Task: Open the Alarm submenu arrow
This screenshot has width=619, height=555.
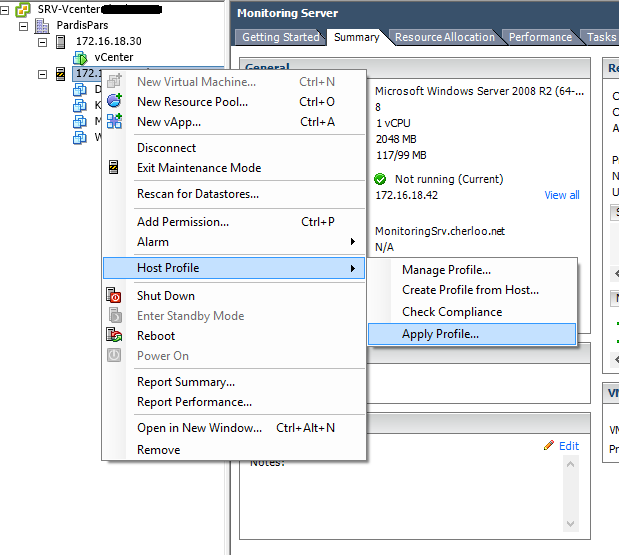Action: coord(353,242)
